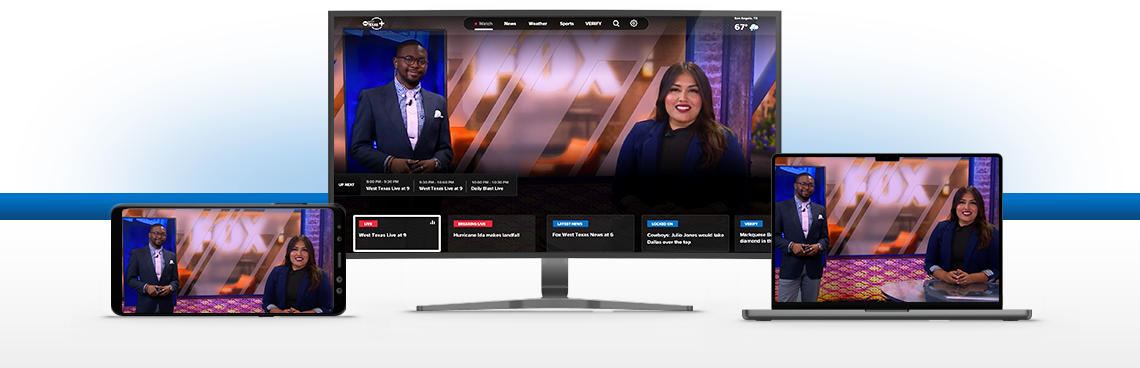Open settings gear in TV navigation bar
The image size is (1140, 368).
[x=633, y=23]
